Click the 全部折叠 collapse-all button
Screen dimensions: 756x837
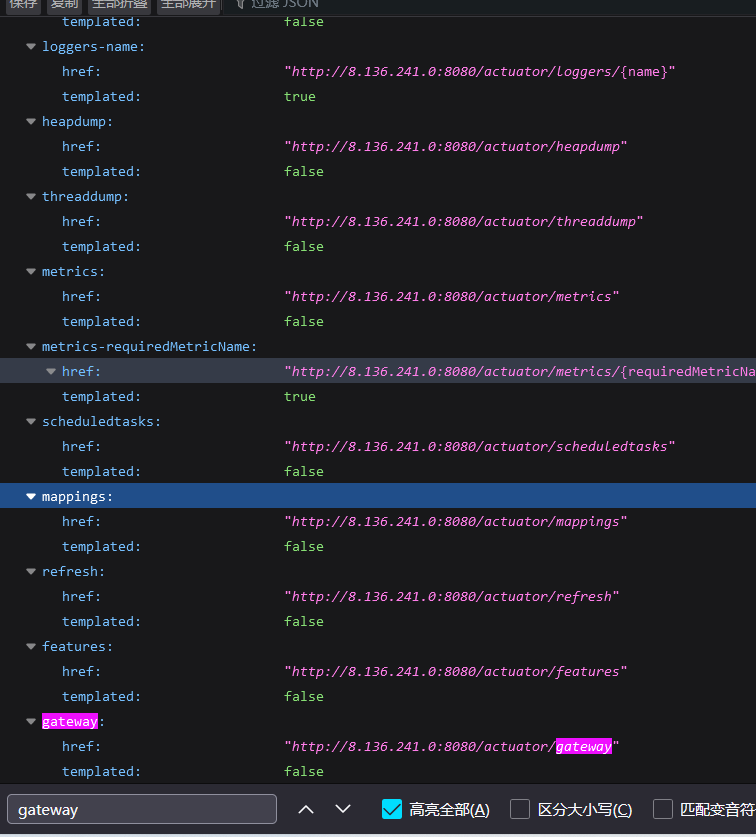click(120, 4)
